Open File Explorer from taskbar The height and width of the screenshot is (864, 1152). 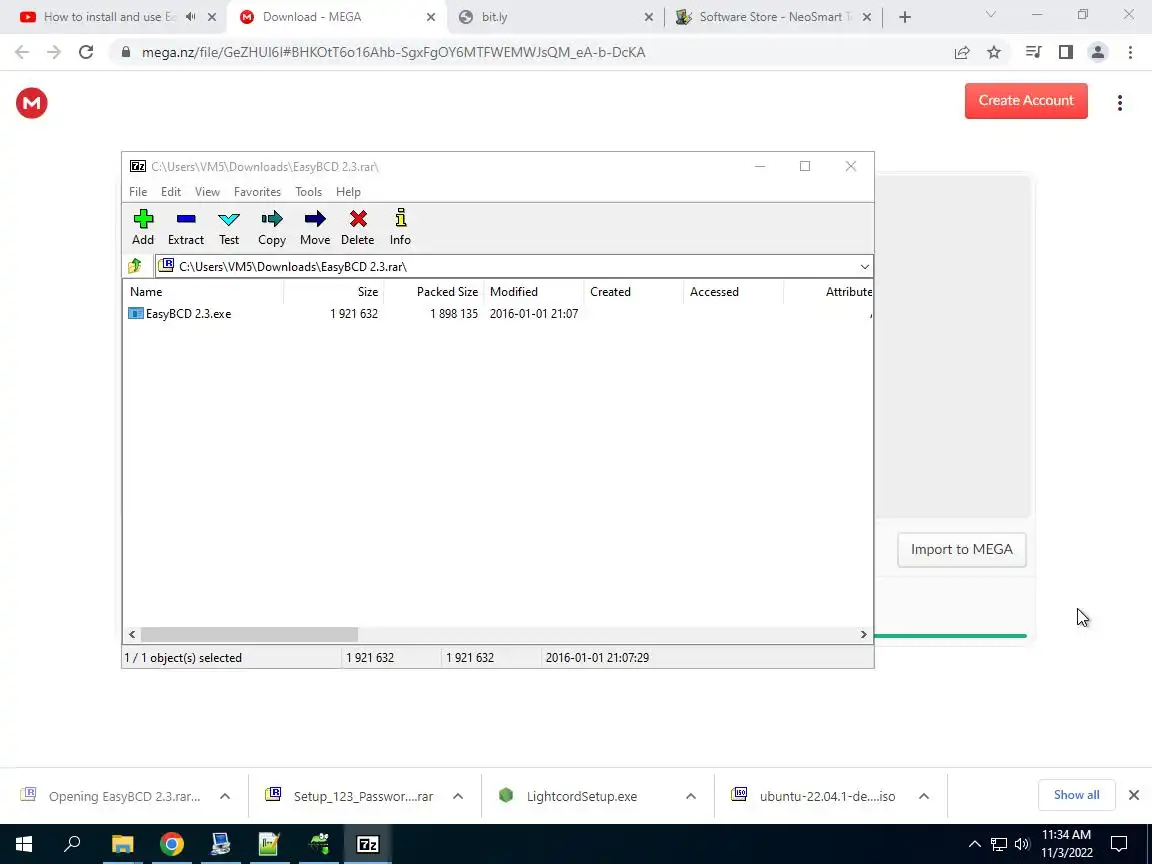122,844
